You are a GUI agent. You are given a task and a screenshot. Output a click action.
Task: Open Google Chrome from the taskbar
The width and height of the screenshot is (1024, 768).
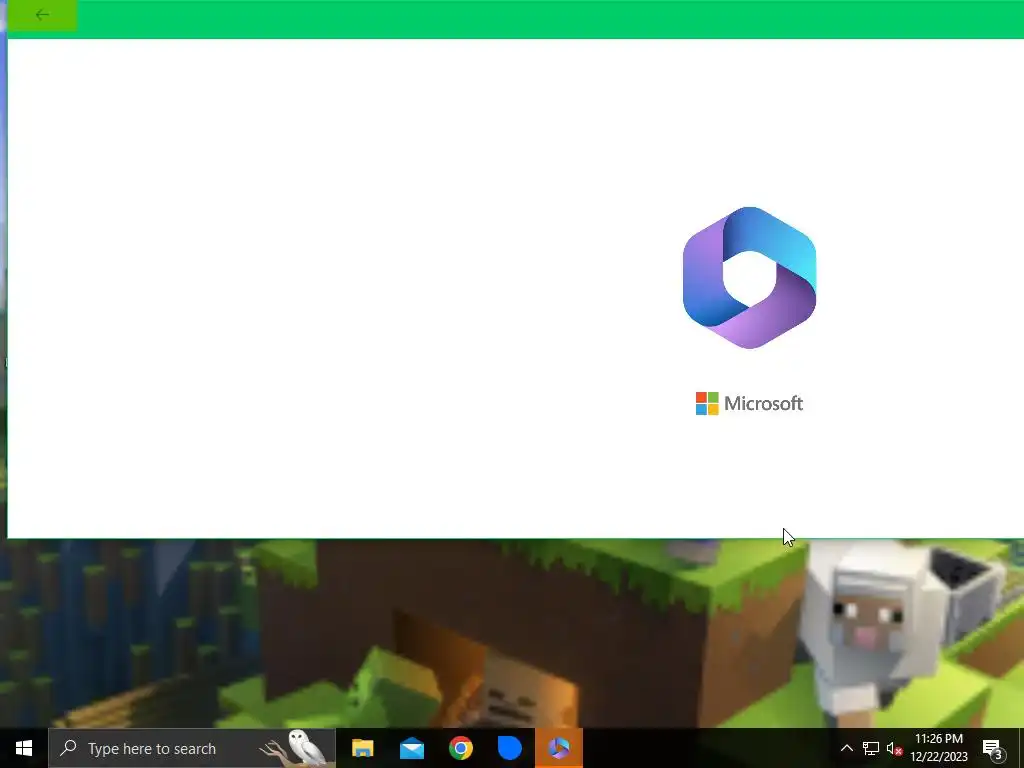[x=460, y=748]
